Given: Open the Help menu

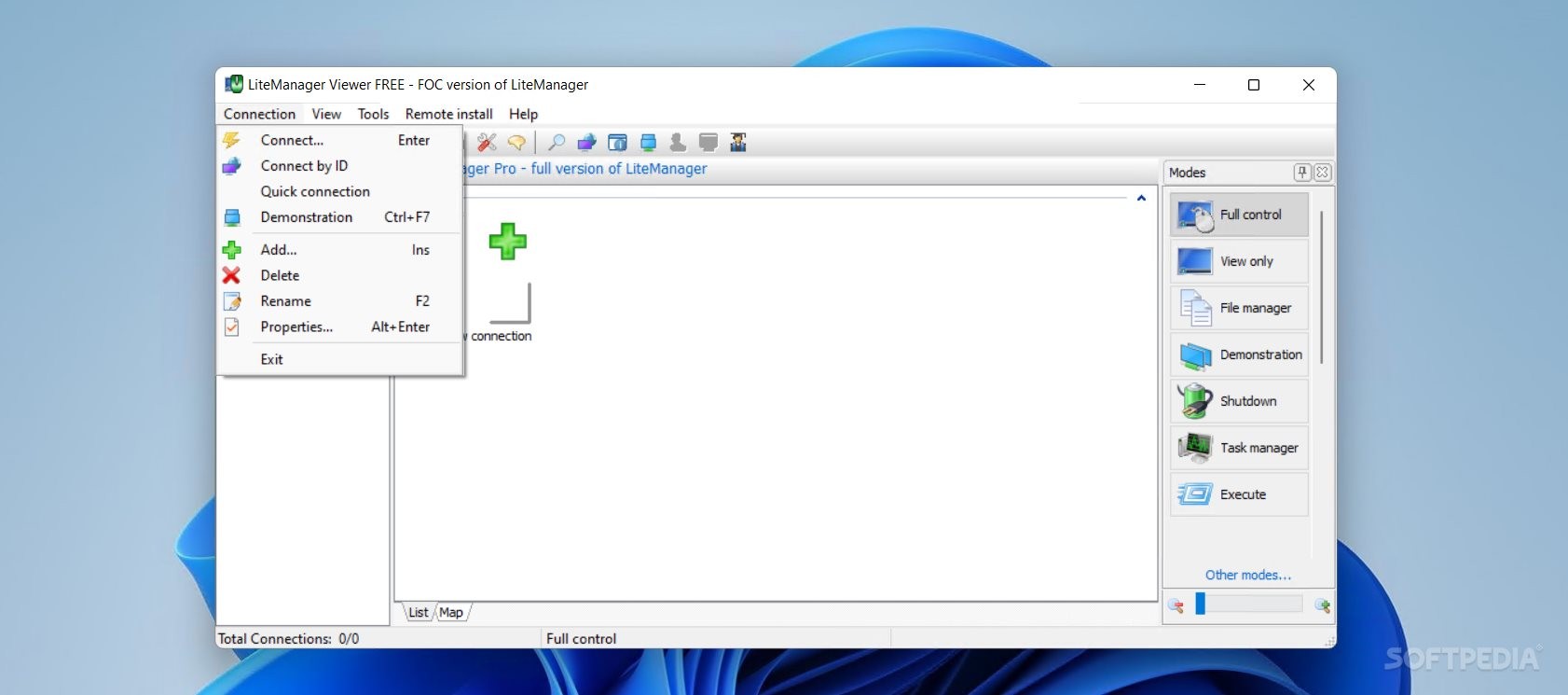Looking at the screenshot, I should tap(523, 114).
